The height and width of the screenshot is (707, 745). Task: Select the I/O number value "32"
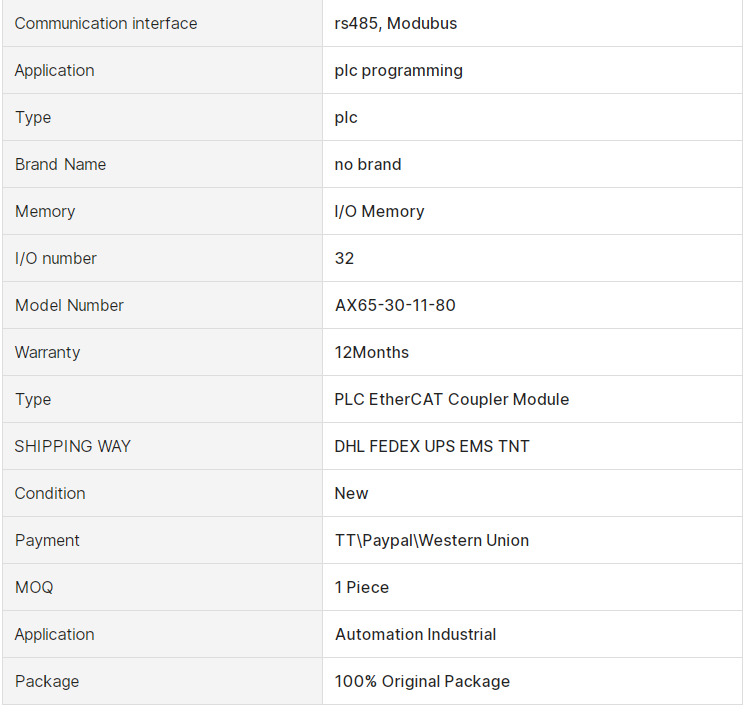(x=345, y=258)
